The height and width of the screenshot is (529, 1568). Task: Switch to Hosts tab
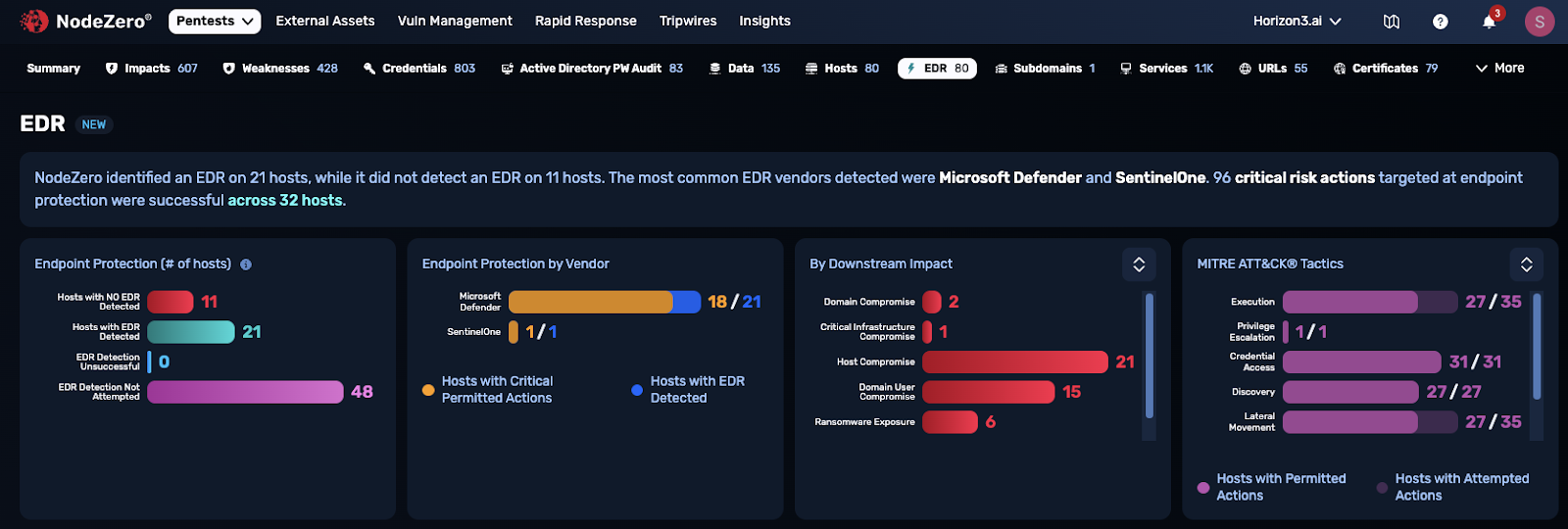tap(842, 69)
